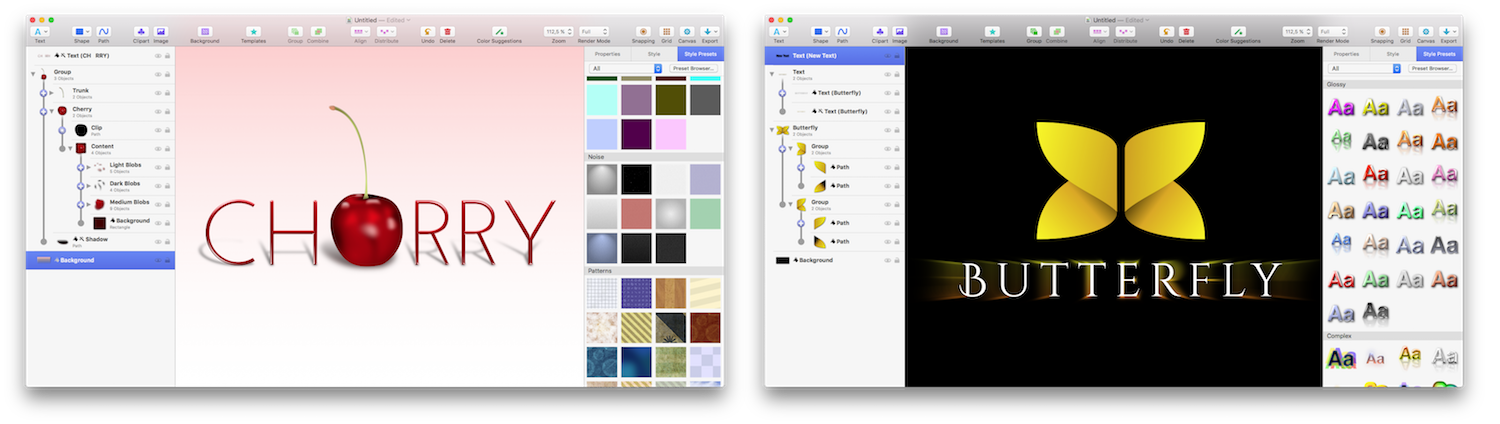Open Canvas settings in Butterfly window

pos(1425,32)
